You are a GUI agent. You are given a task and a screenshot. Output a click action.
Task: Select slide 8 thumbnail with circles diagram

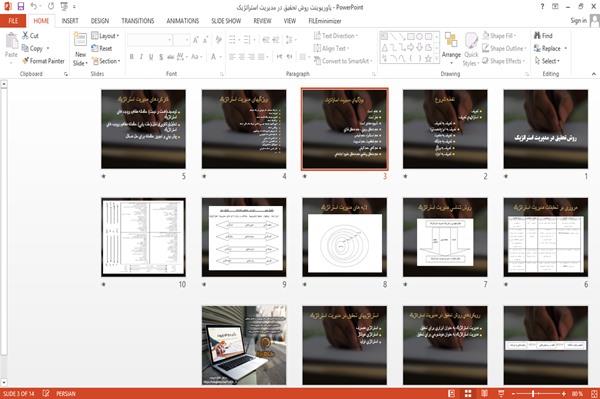pos(344,237)
